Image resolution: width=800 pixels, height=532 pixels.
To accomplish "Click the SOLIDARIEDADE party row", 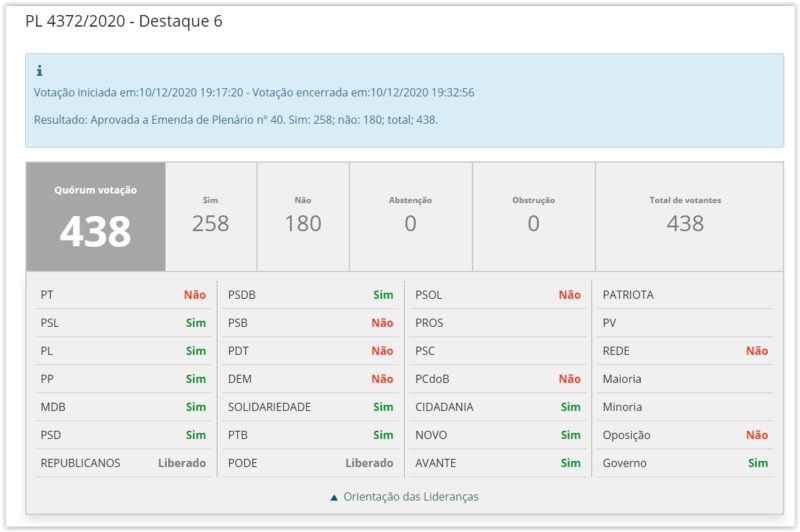I will (x=310, y=407).
